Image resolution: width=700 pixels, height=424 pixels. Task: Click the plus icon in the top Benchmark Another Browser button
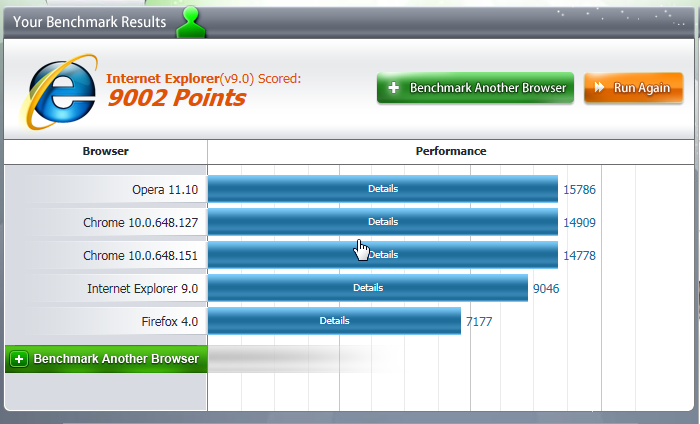tap(393, 87)
